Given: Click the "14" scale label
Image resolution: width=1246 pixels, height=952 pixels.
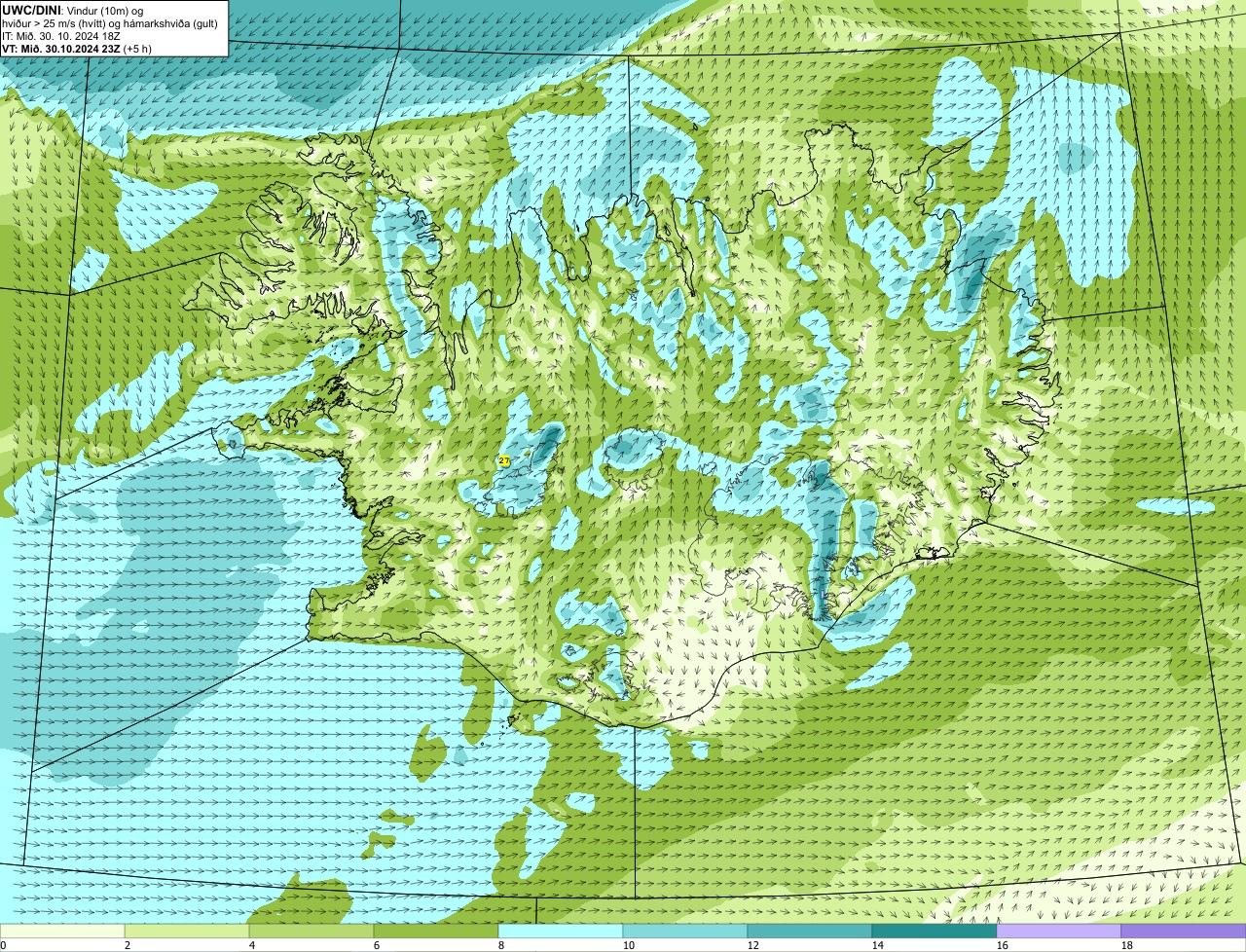Looking at the screenshot, I should click(x=878, y=945).
